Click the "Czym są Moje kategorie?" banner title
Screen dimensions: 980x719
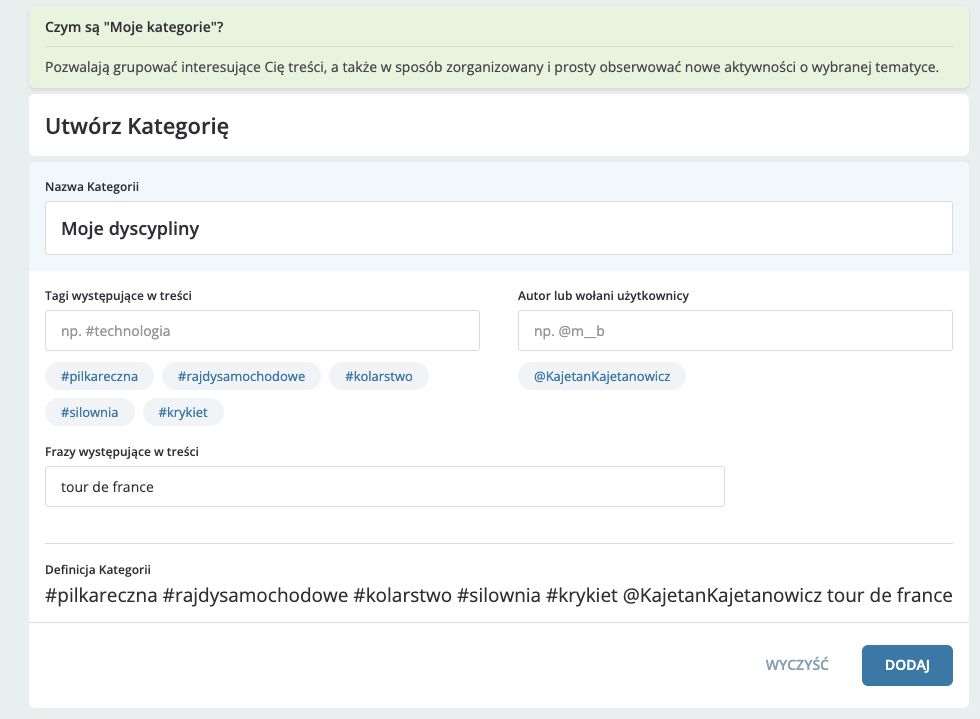[x=134, y=27]
